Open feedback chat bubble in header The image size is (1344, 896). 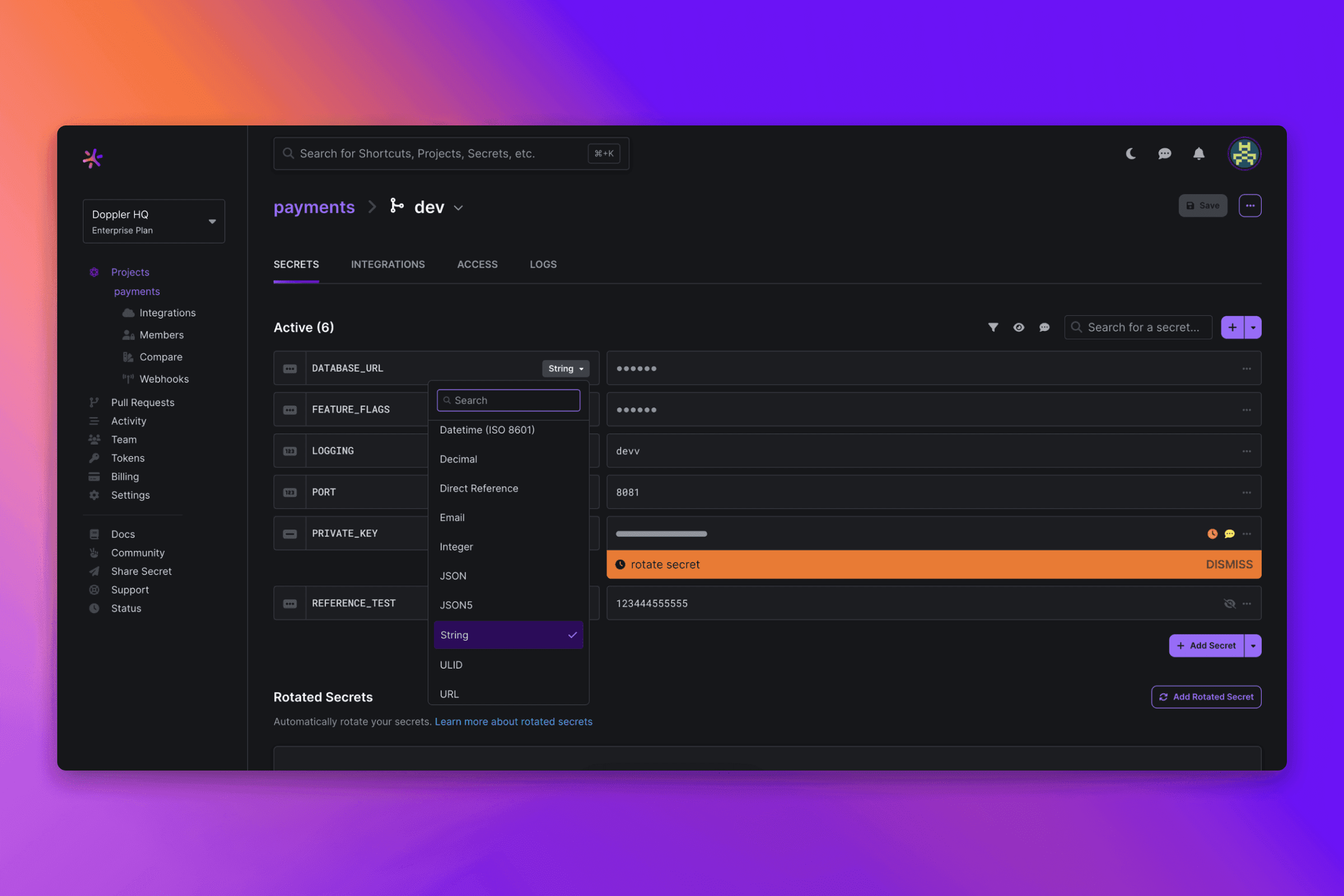(x=1164, y=153)
